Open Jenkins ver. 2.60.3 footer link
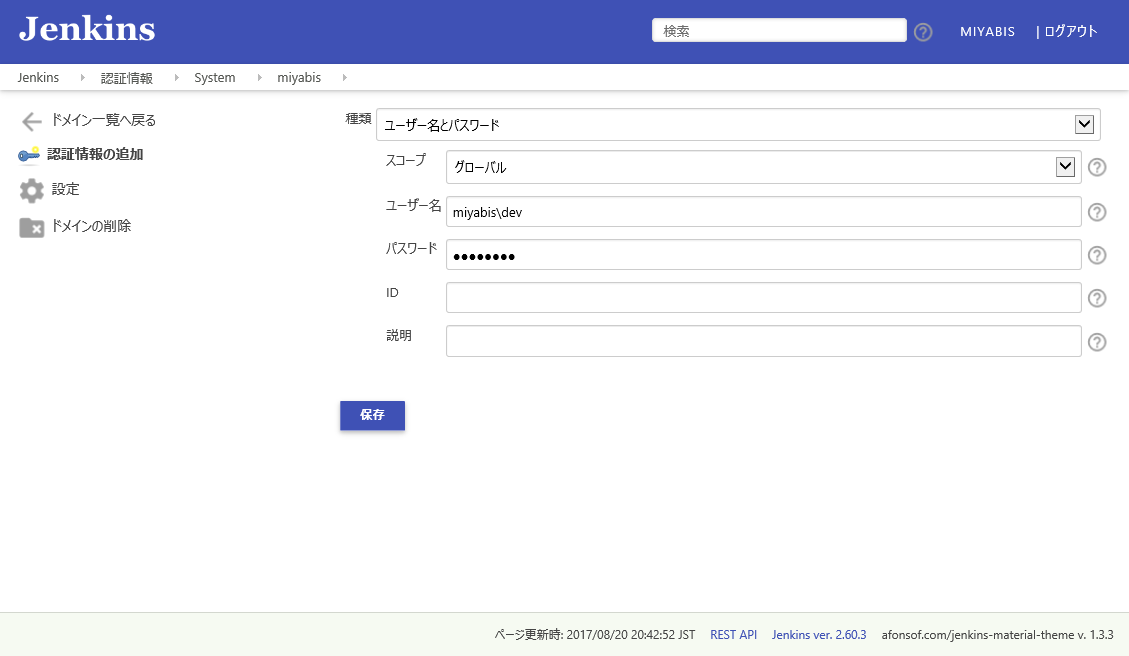 (x=819, y=634)
